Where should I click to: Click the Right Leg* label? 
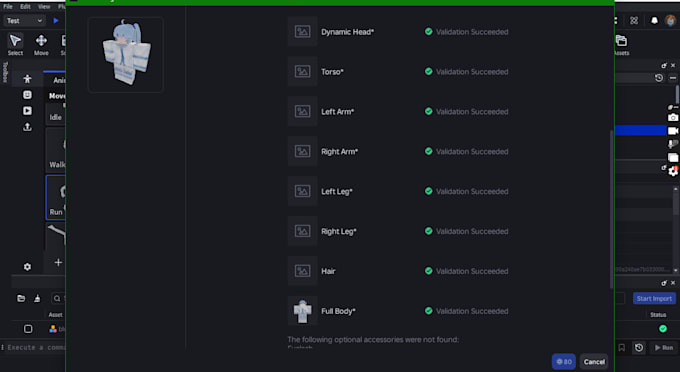point(339,231)
